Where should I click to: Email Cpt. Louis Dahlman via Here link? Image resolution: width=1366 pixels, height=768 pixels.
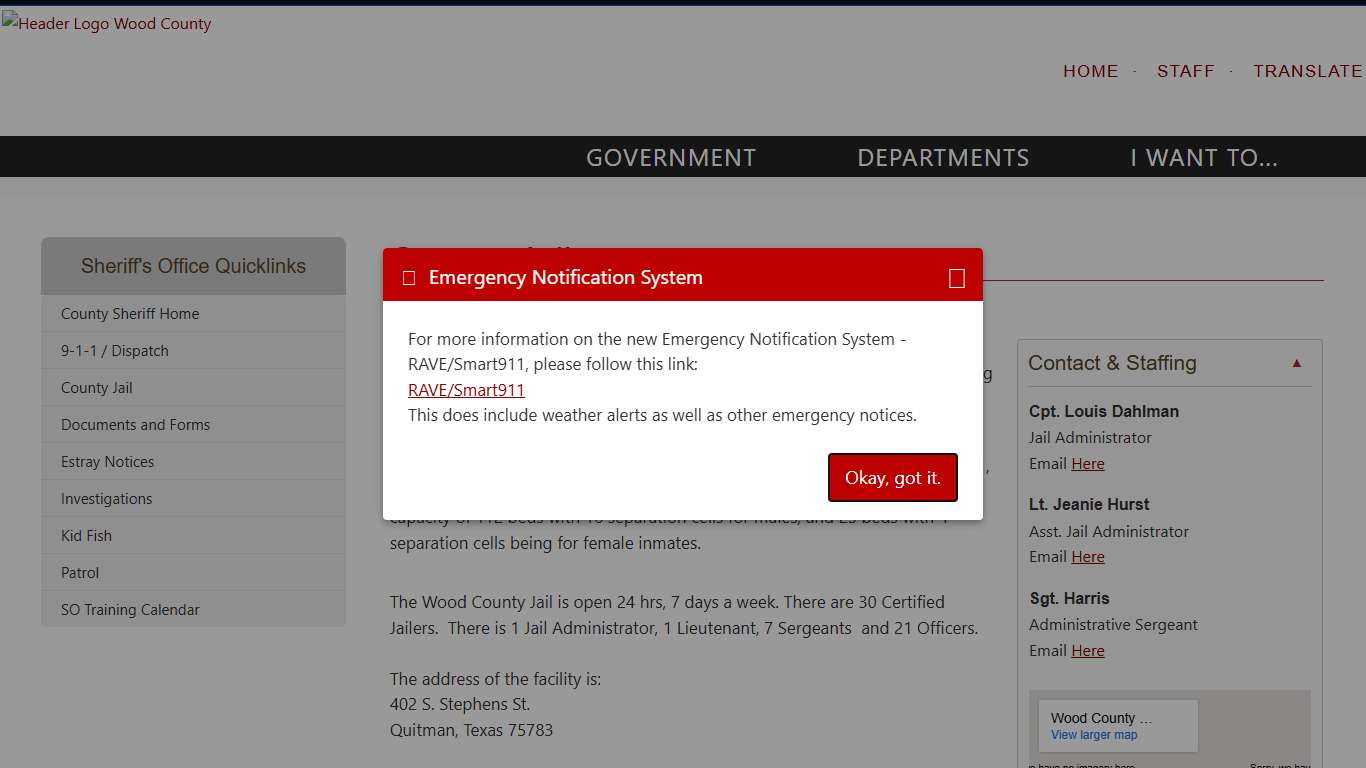point(1087,464)
